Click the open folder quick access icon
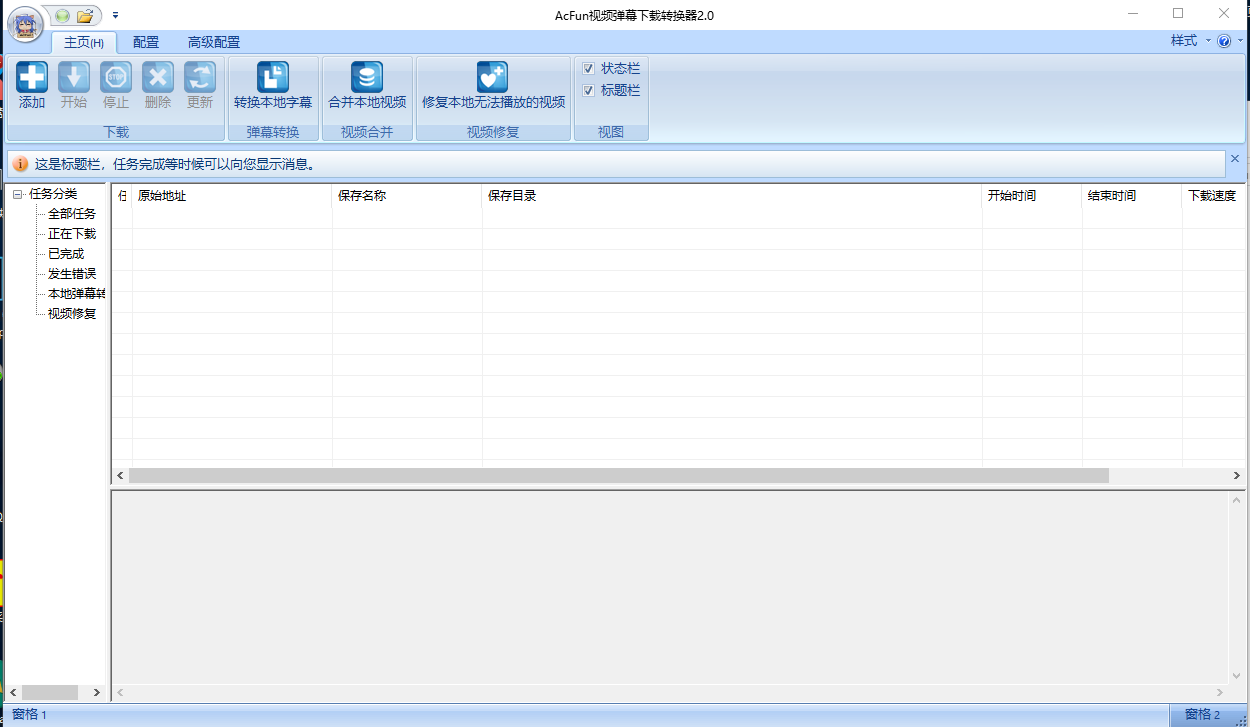This screenshot has width=1250, height=727. point(85,16)
